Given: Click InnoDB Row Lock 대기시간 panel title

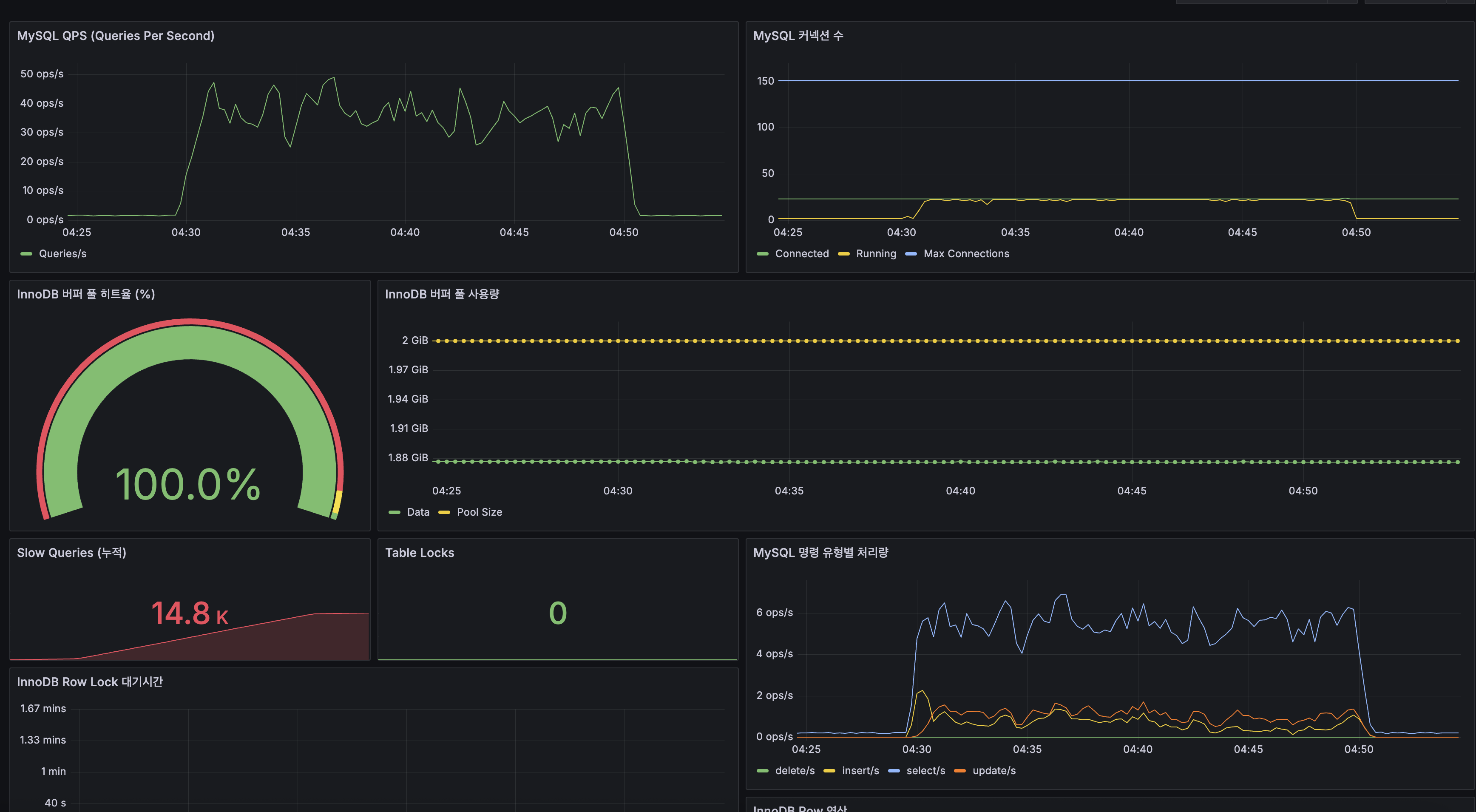Looking at the screenshot, I should 90,681.
